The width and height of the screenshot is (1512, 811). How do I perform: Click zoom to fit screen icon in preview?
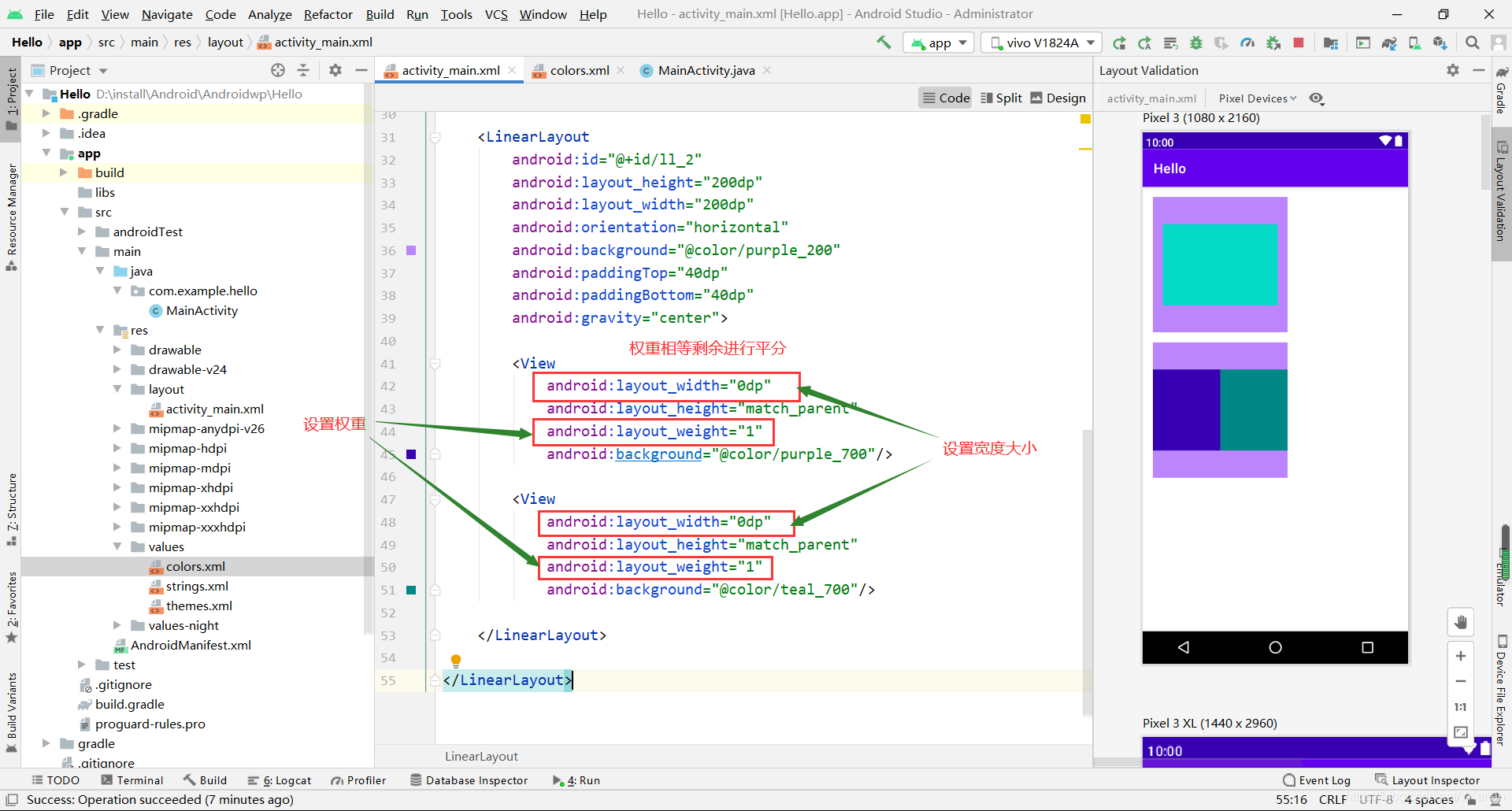[x=1461, y=732]
